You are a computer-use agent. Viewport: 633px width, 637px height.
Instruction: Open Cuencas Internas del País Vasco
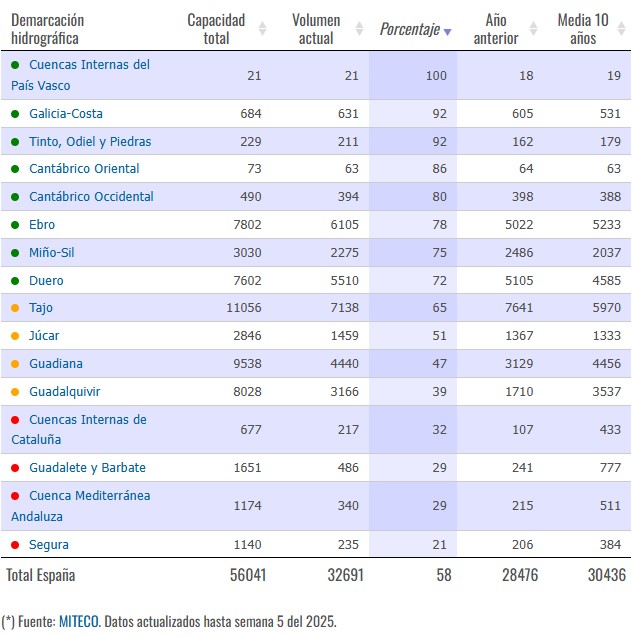pyautogui.click(x=80, y=75)
